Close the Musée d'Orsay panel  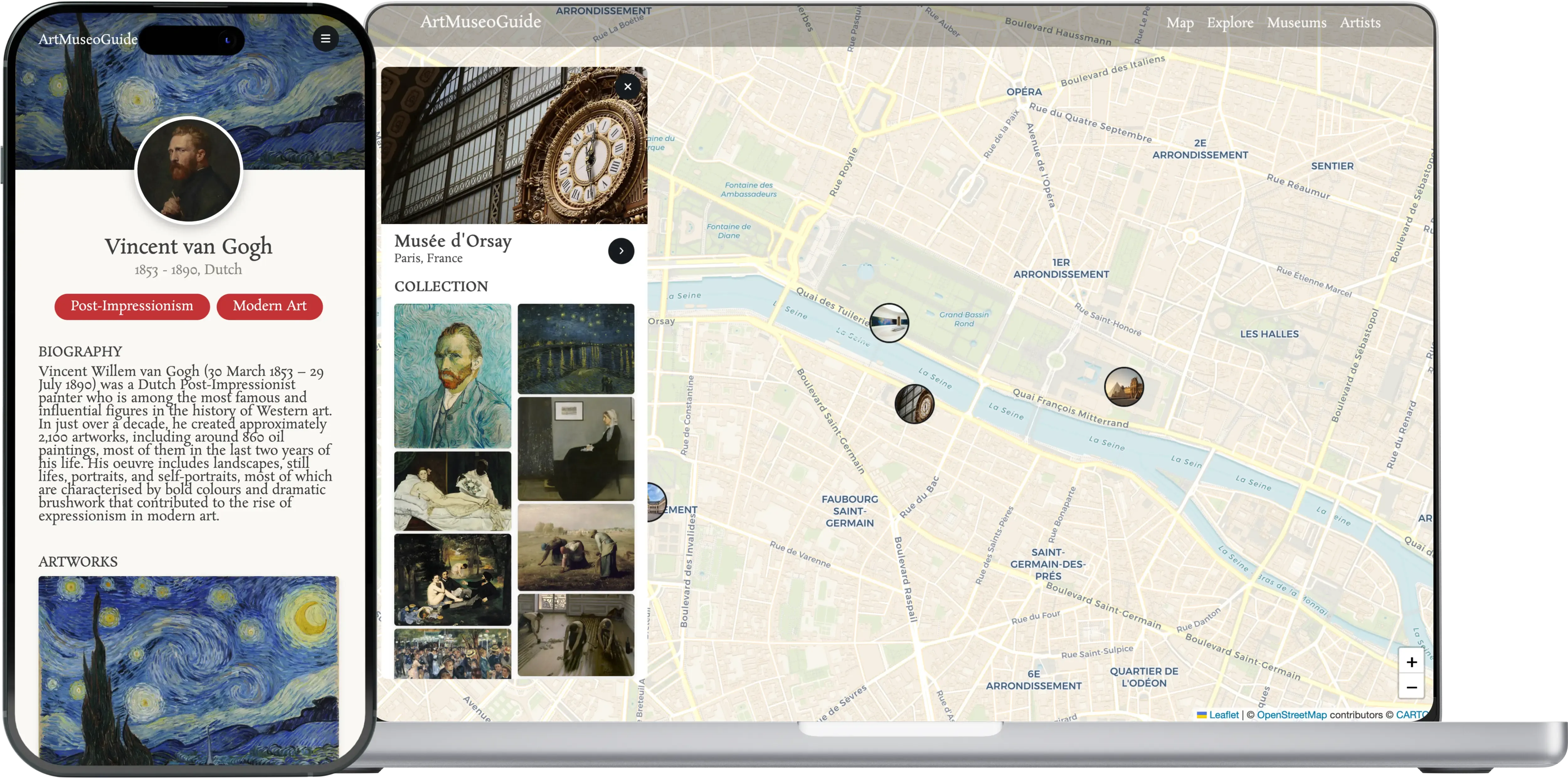(628, 87)
